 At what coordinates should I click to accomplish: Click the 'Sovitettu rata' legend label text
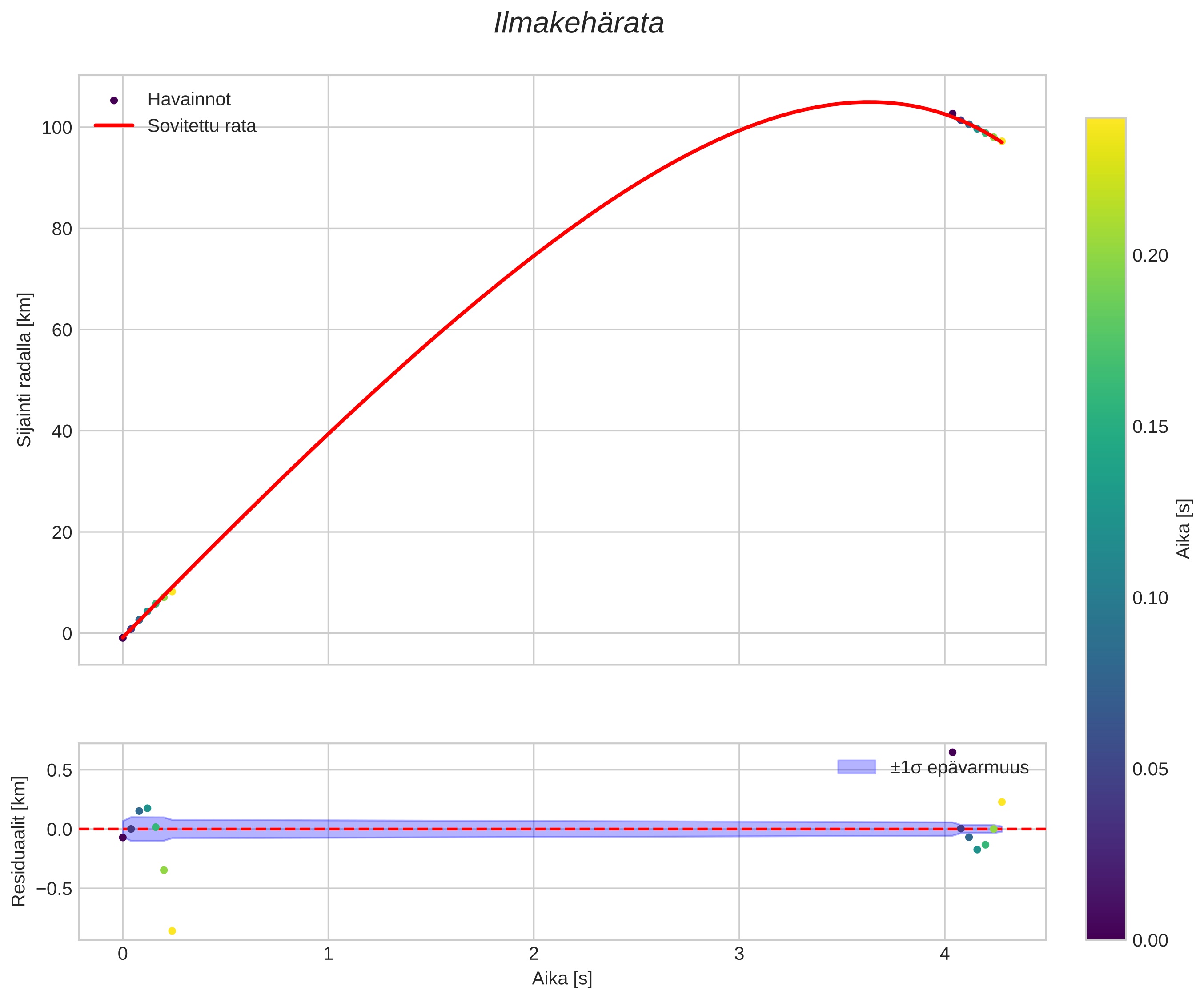tap(201, 126)
